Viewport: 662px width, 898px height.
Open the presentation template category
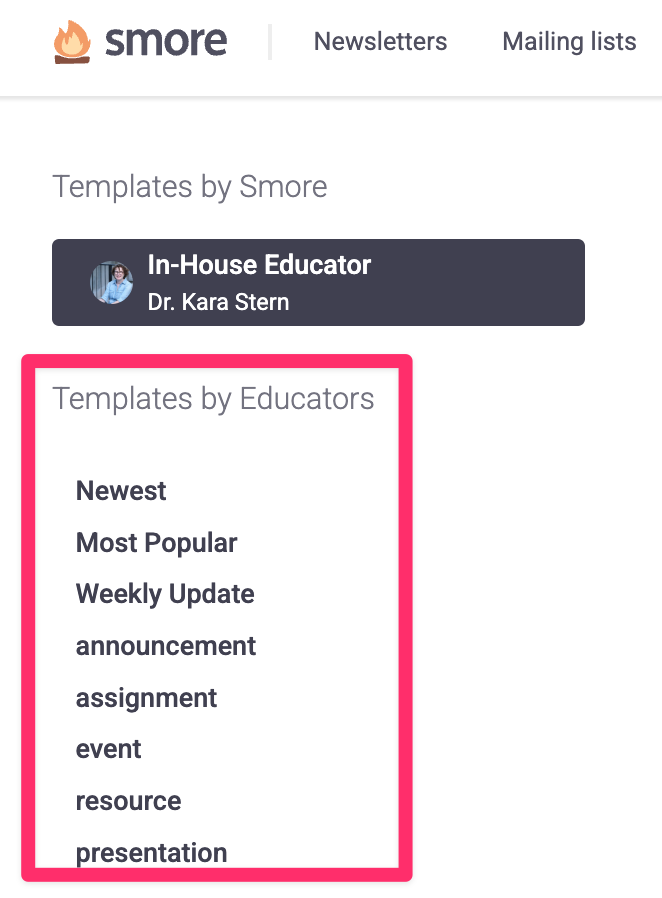point(151,853)
